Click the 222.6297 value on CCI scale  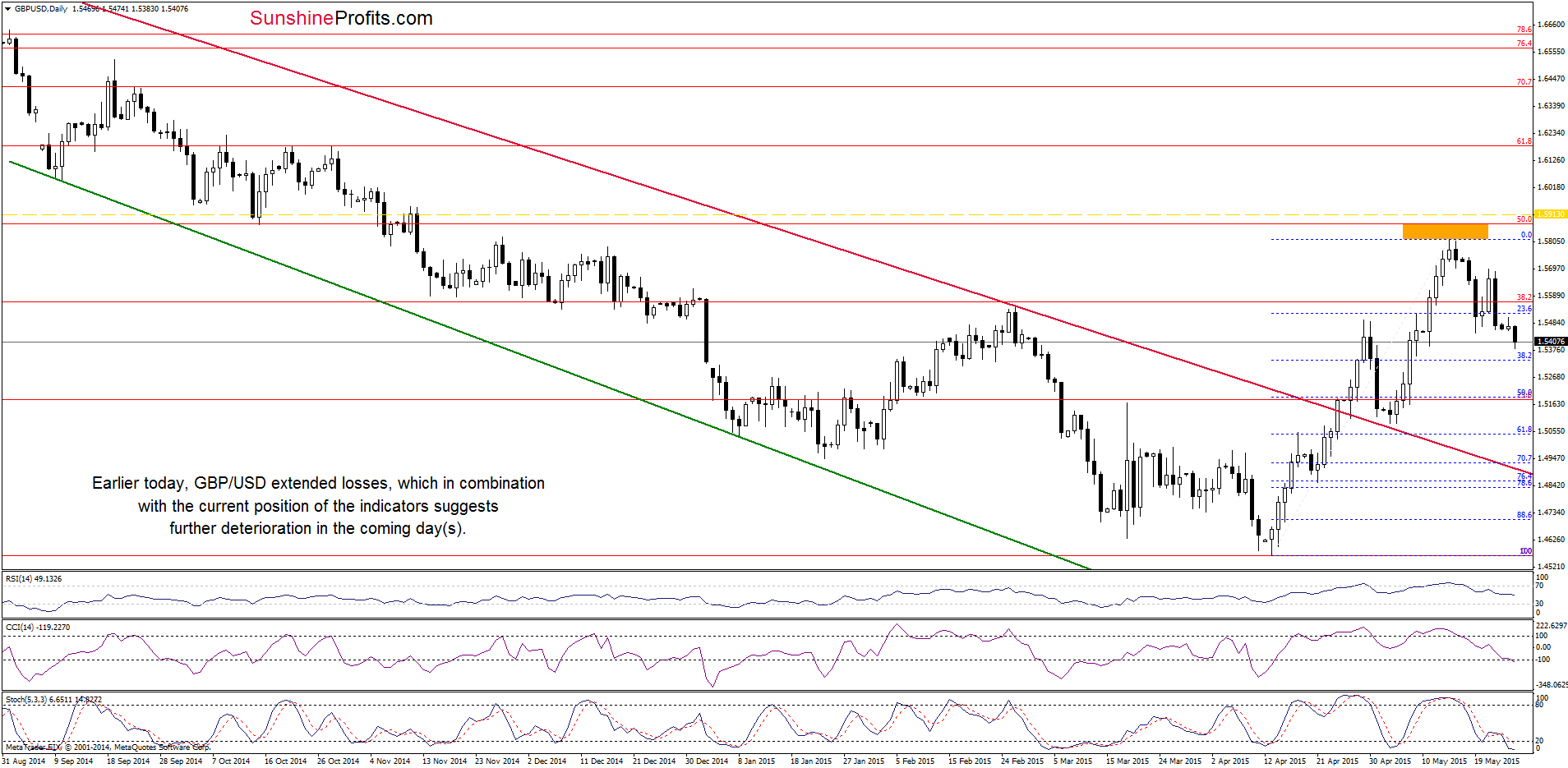pos(1552,626)
